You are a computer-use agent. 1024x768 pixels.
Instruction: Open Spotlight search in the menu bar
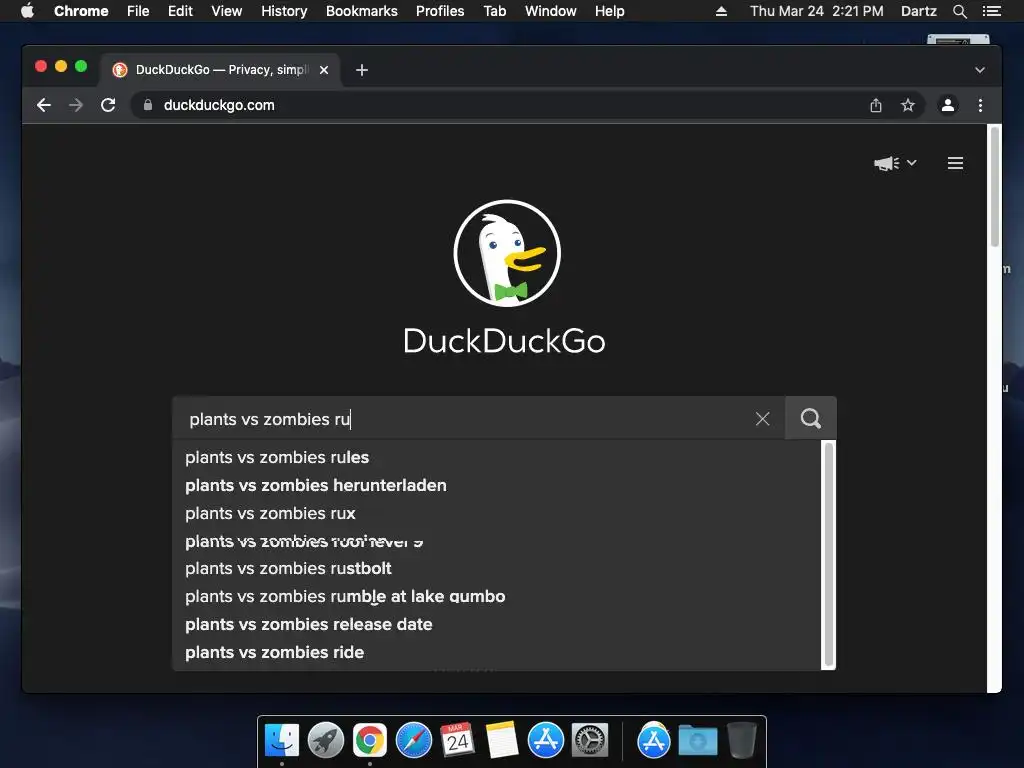[959, 11]
